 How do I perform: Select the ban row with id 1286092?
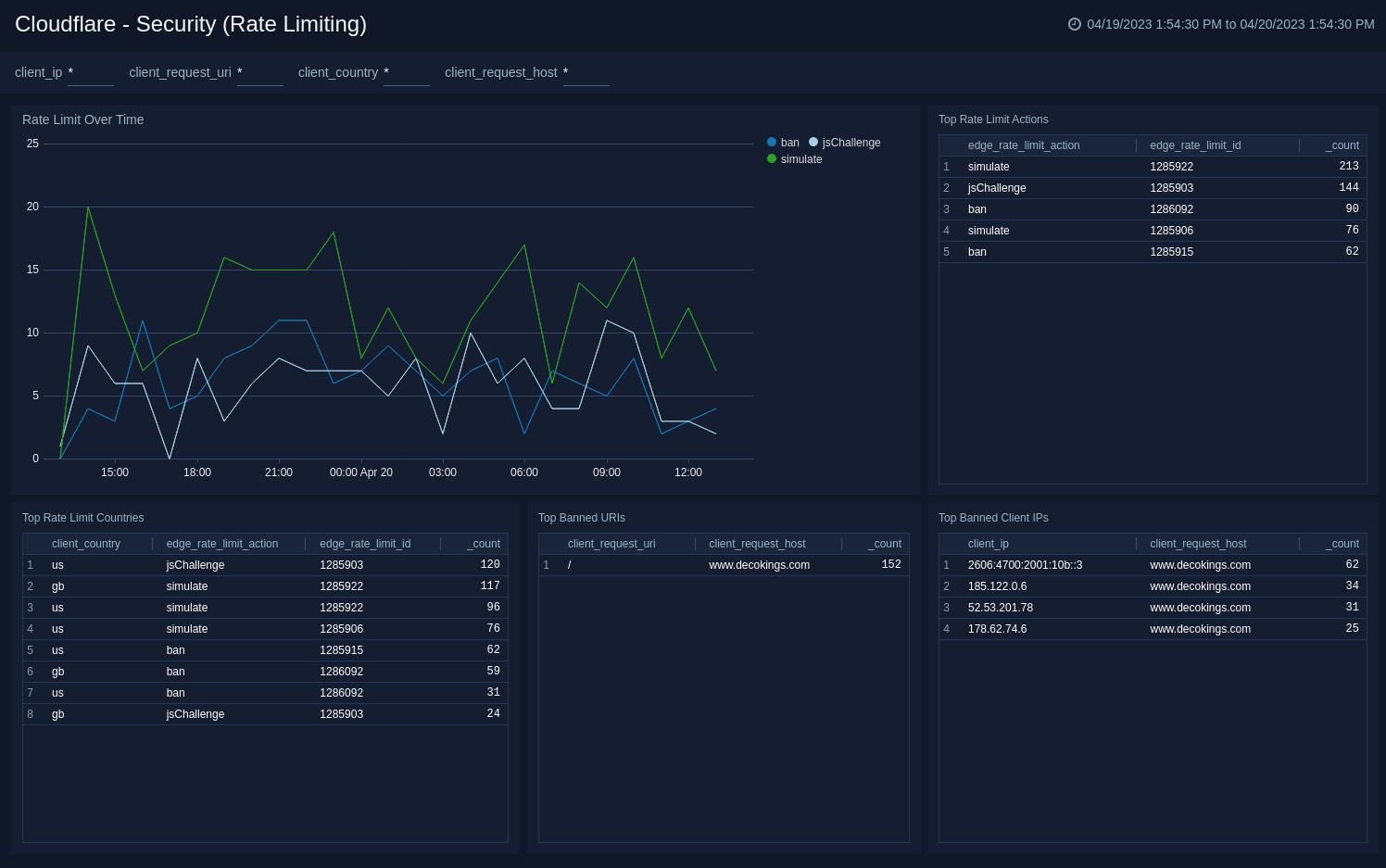[x=1112, y=209]
